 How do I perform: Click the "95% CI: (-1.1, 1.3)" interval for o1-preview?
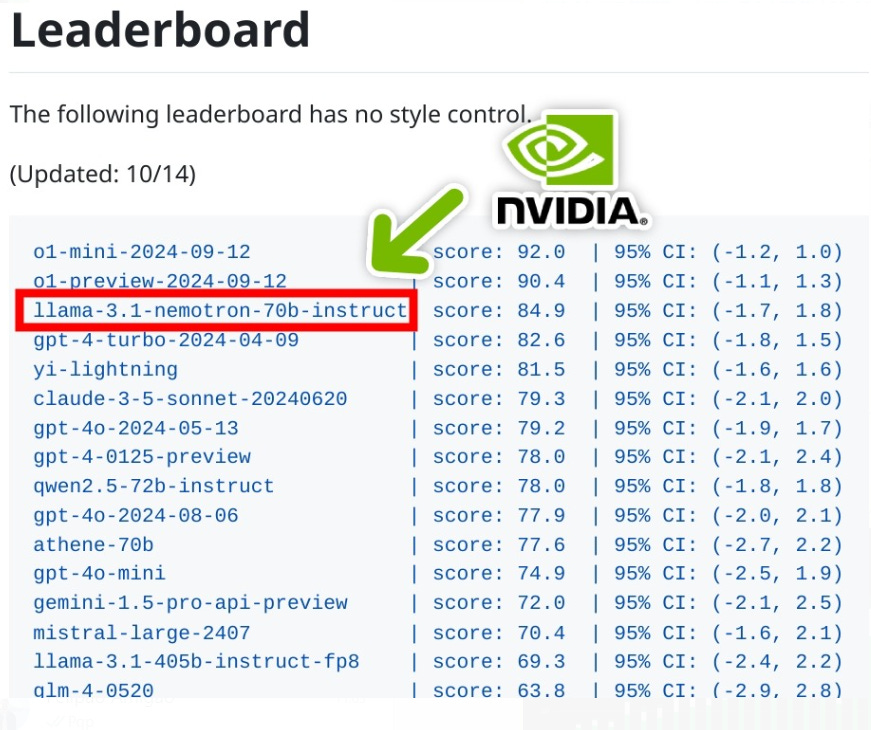click(728, 281)
